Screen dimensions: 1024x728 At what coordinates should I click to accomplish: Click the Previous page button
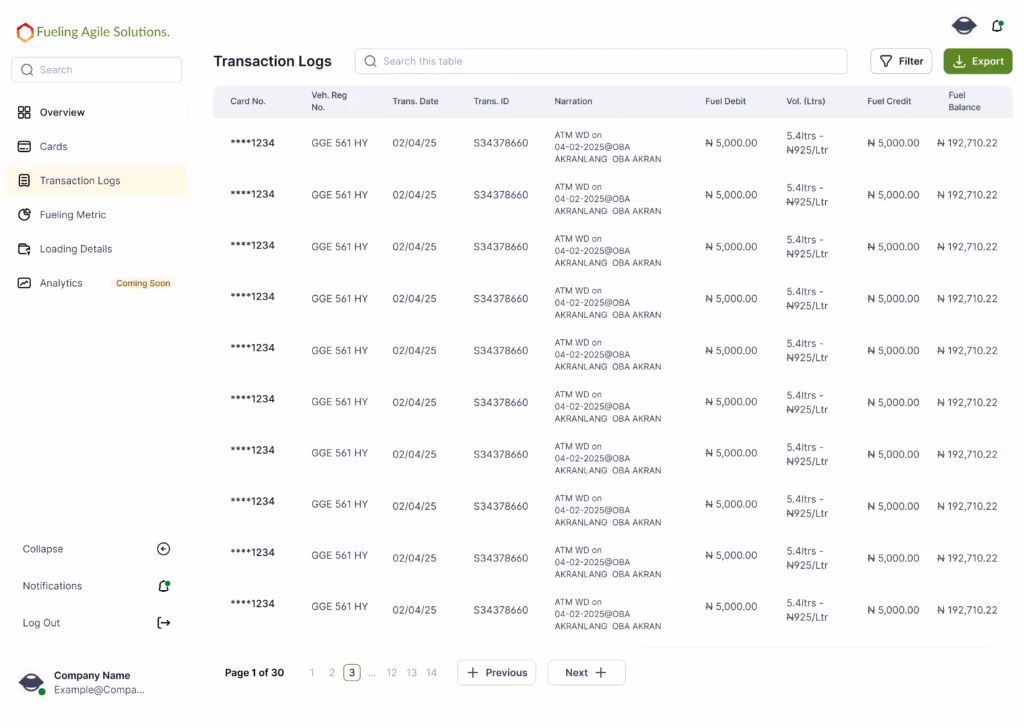496,673
